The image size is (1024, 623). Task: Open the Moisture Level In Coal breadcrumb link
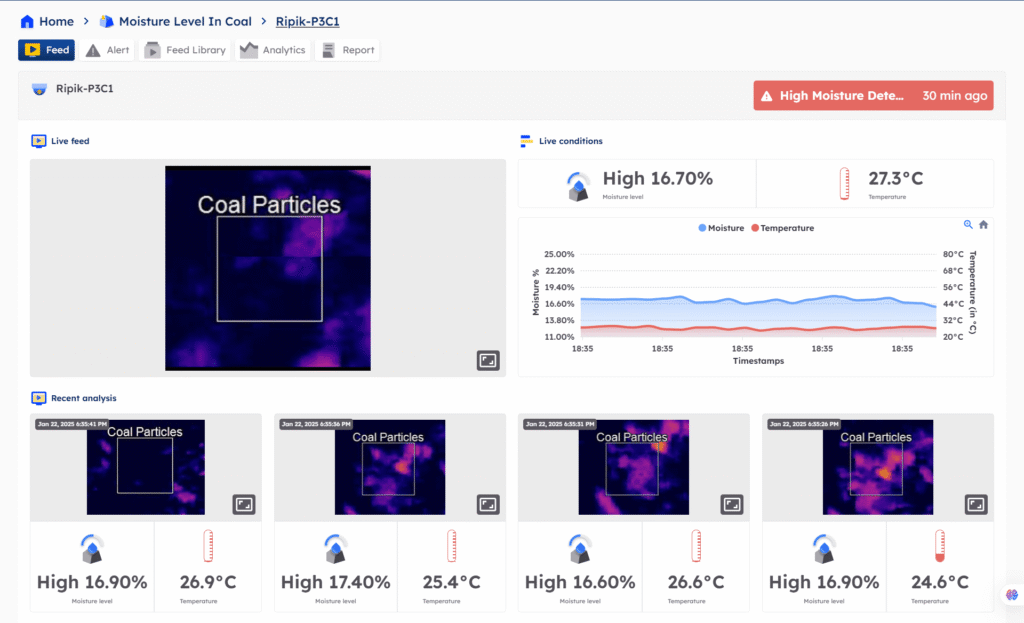pos(184,20)
